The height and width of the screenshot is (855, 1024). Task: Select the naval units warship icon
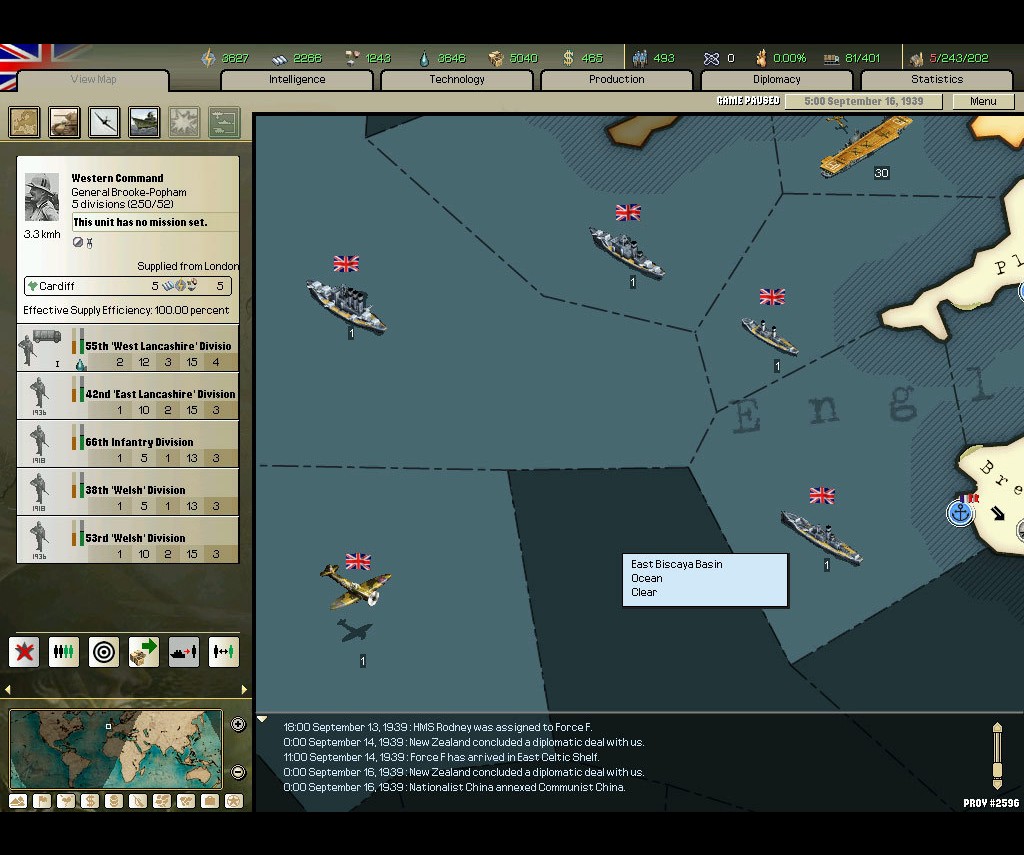(144, 122)
